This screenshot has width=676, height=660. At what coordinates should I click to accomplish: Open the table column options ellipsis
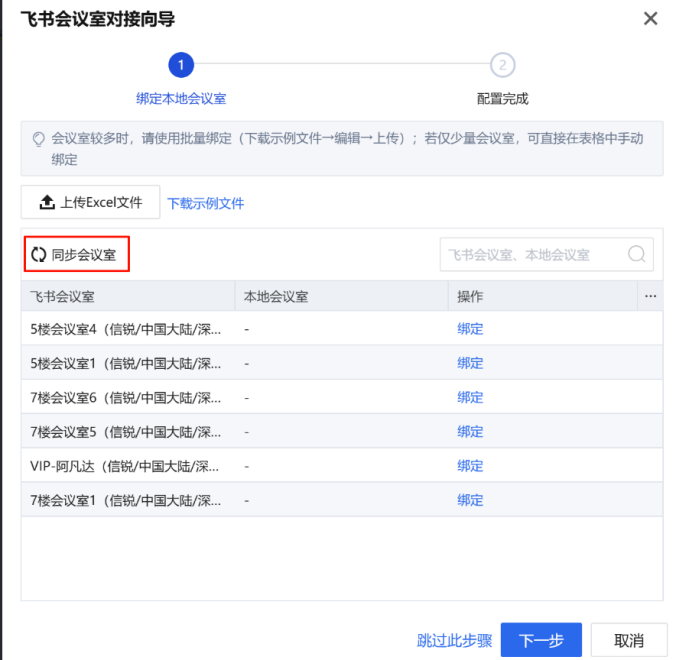(650, 297)
